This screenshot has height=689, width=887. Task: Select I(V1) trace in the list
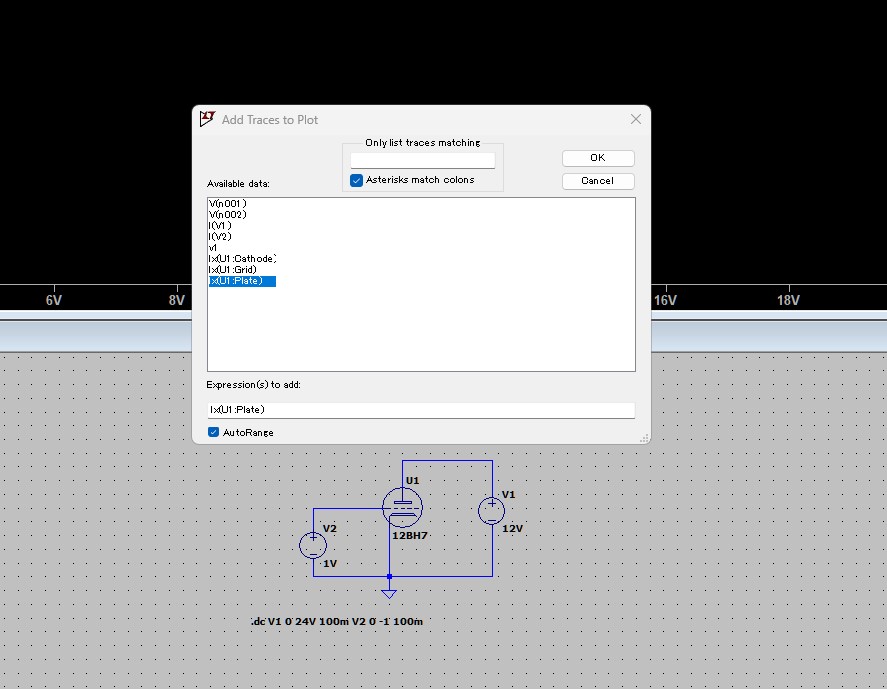click(x=219, y=226)
